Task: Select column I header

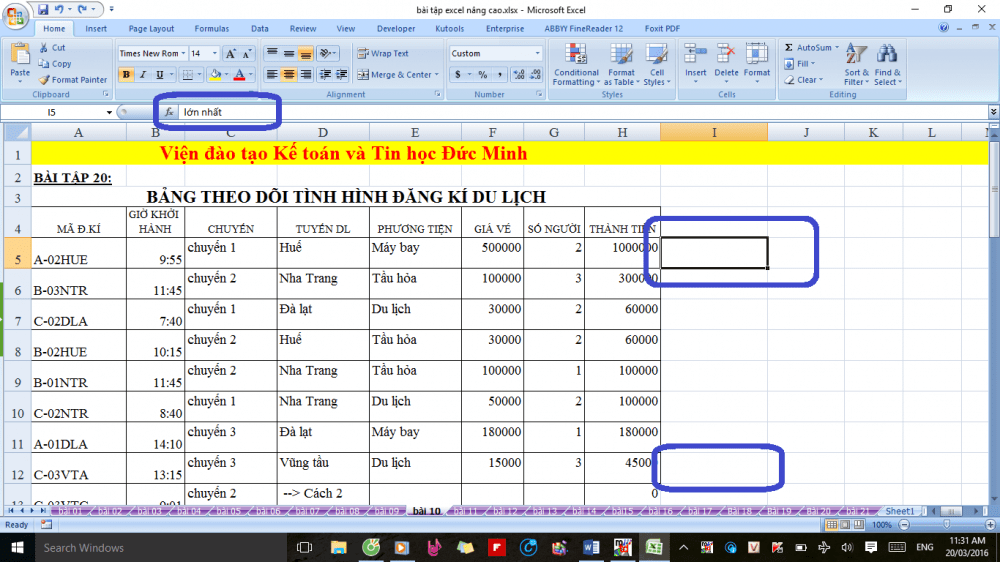Action: (x=714, y=133)
